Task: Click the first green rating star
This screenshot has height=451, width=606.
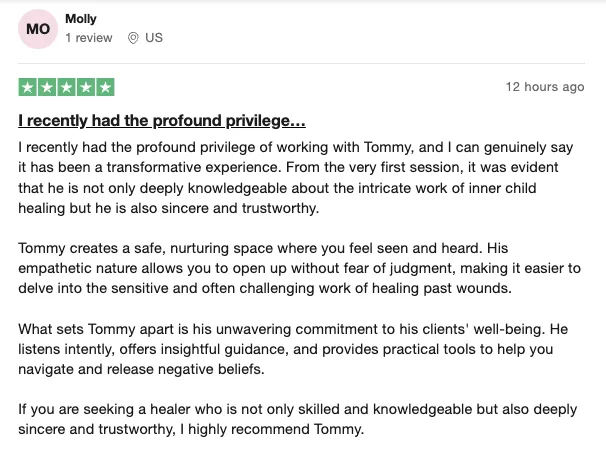Action: coord(28,87)
